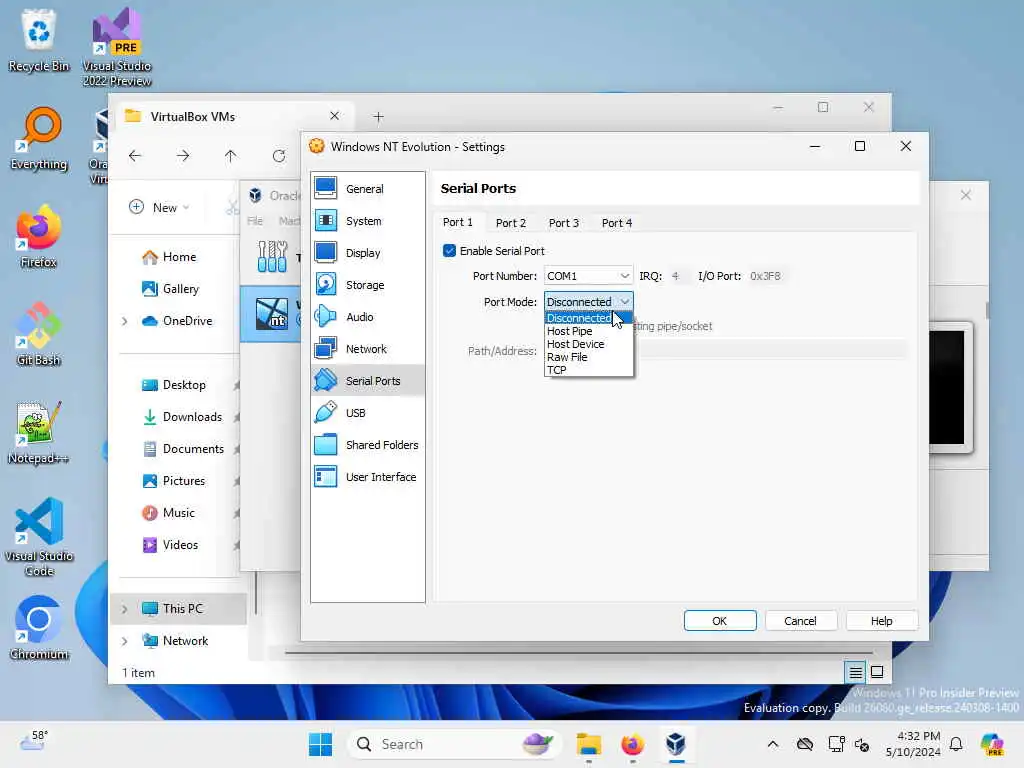The width and height of the screenshot is (1024, 768).
Task: Expand This PC tree node
Action: 124,609
